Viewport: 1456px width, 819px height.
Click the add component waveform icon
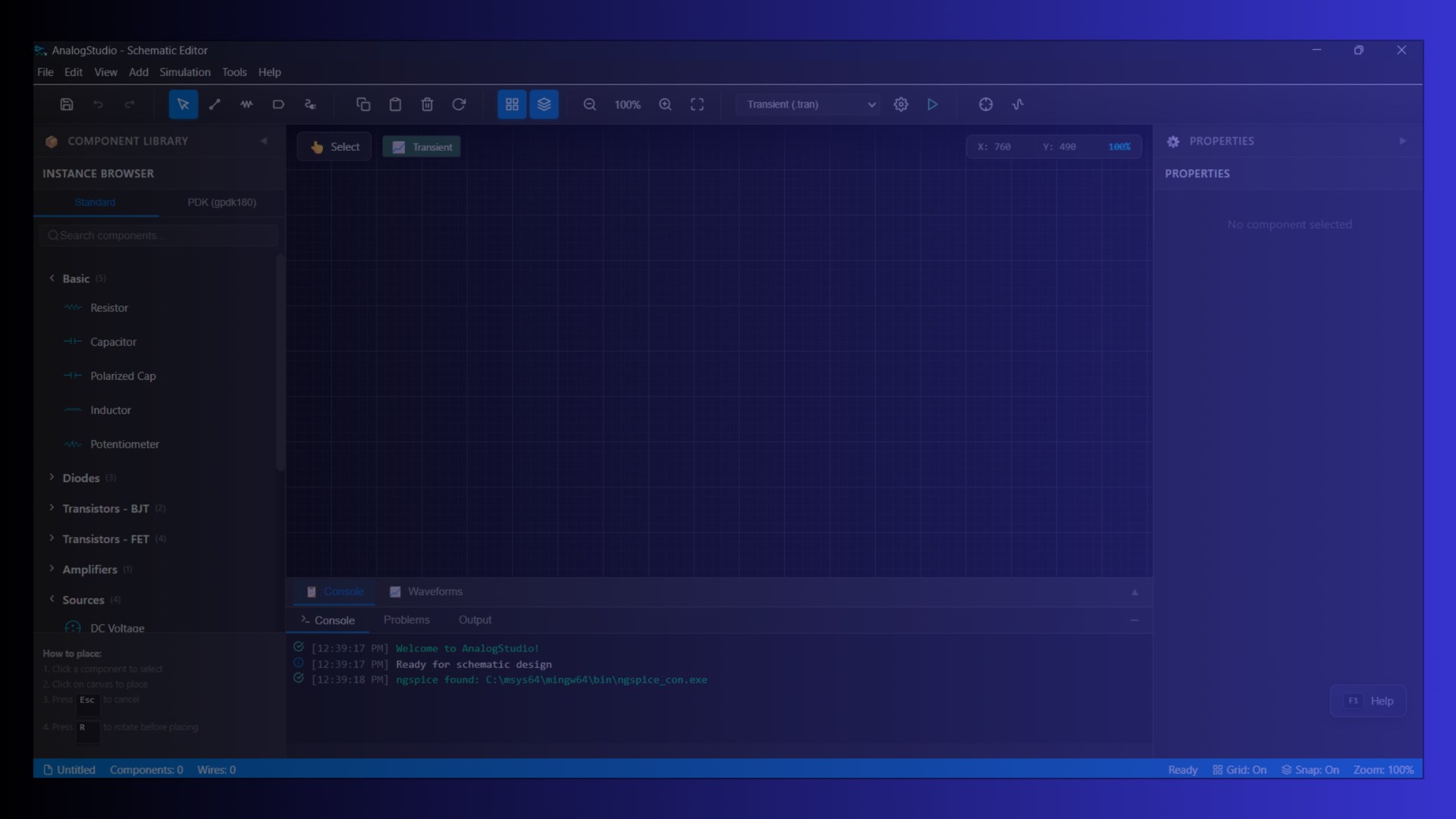coord(246,105)
